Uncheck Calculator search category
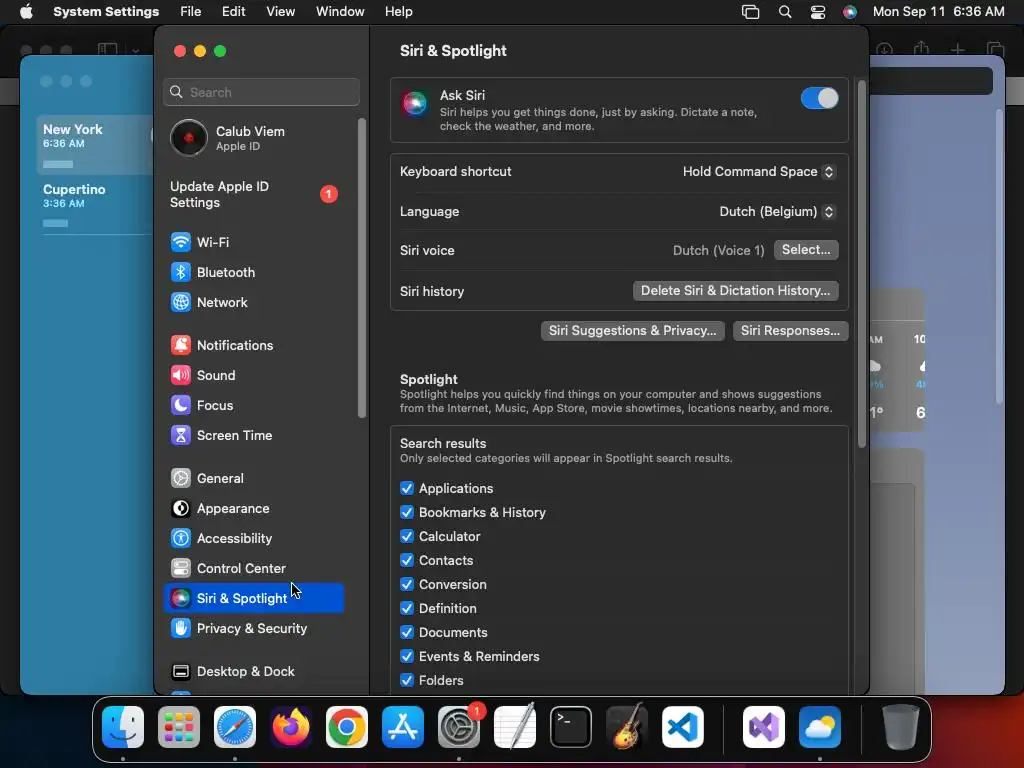The height and width of the screenshot is (768, 1024). click(407, 537)
